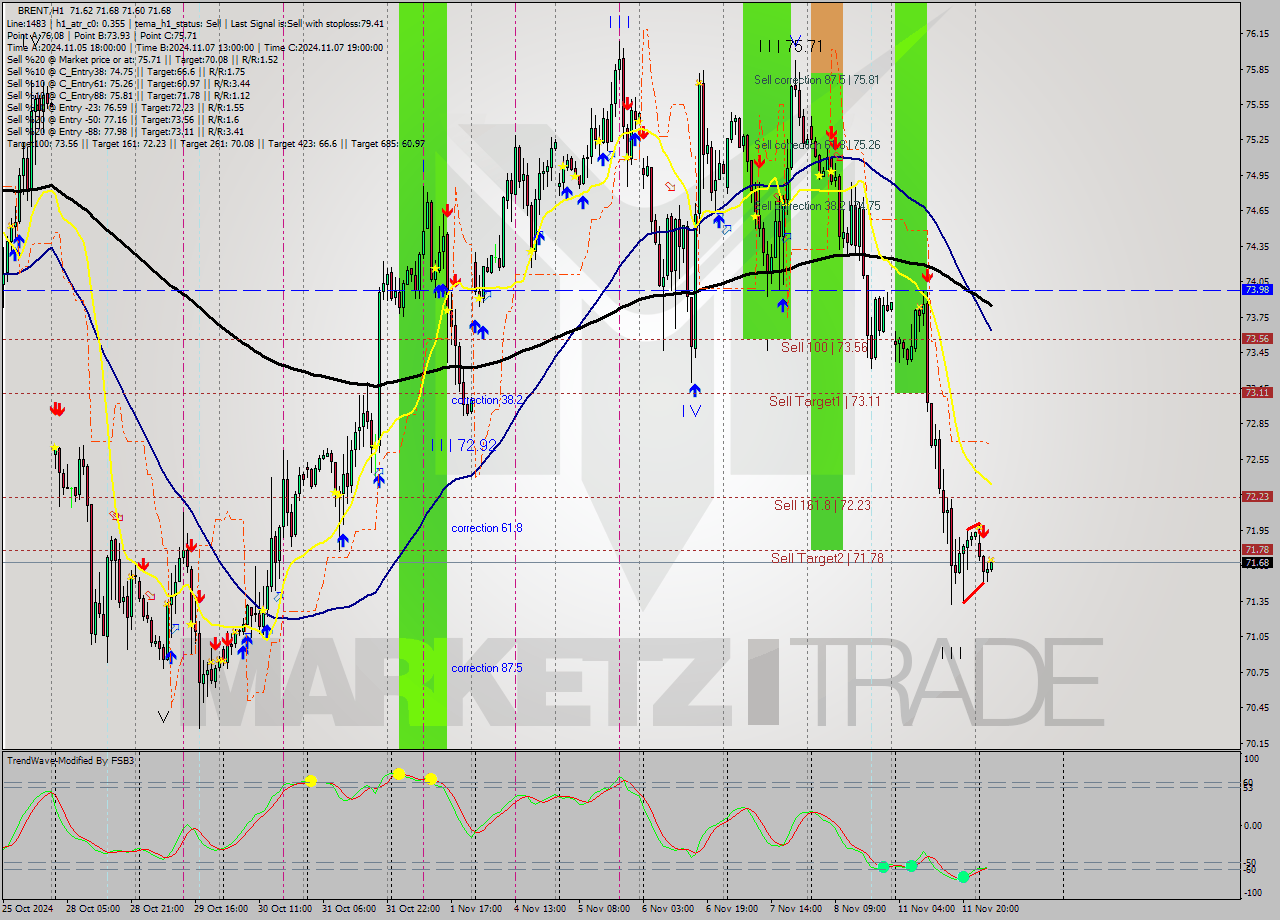Click the 'Sell 100 | 73.56' chart label
Viewport: 1280px width, 920px height.
pyautogui.click(x=824, y=347)
